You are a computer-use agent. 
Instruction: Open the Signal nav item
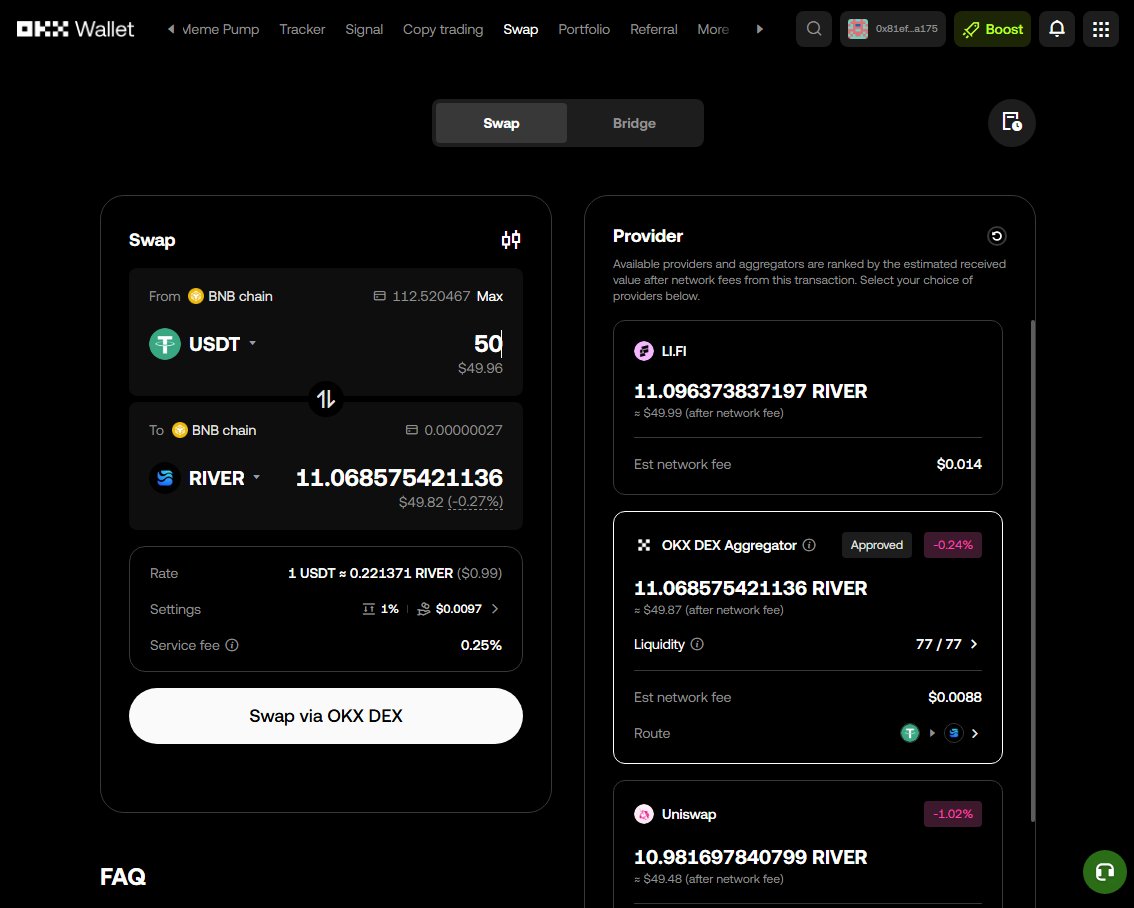364,29
